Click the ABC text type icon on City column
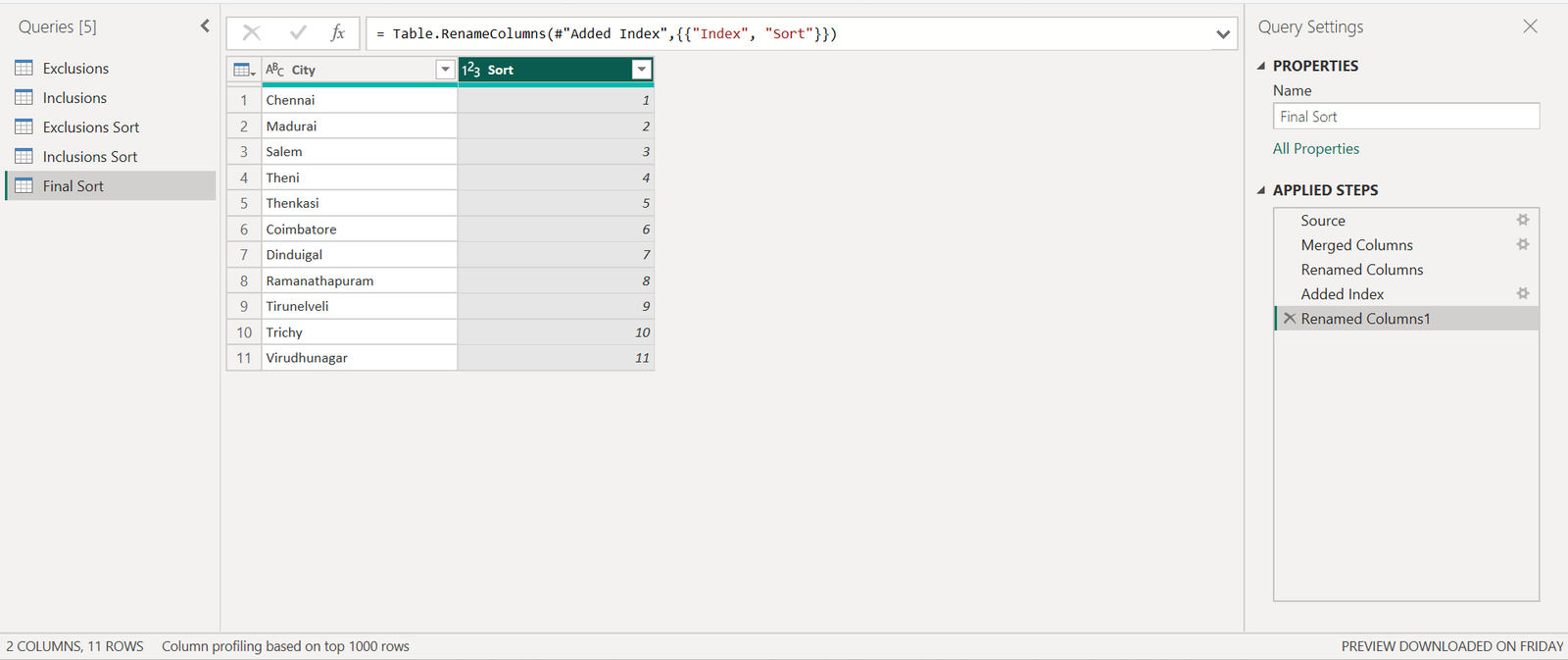This screenshot has height=660, width=1568. click(x=275, y=70)
